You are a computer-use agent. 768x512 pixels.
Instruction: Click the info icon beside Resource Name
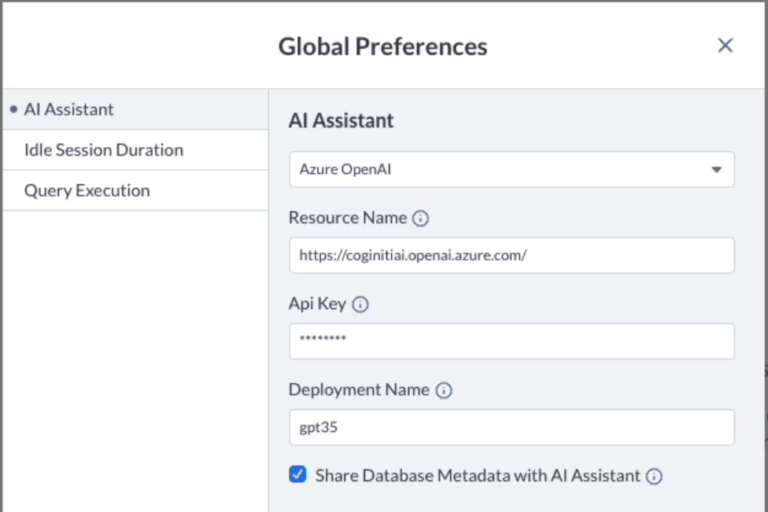click(x=421, y=218)
